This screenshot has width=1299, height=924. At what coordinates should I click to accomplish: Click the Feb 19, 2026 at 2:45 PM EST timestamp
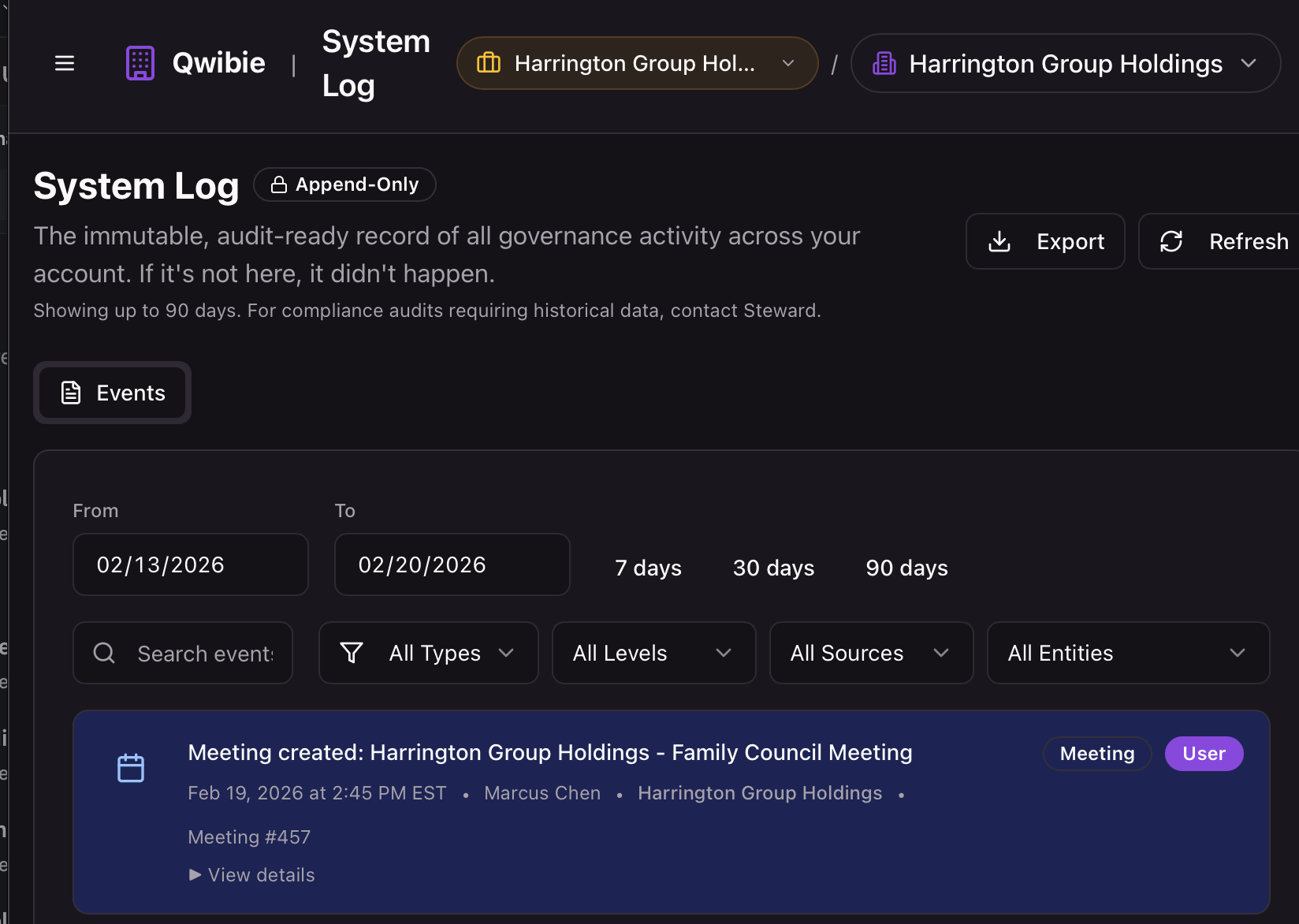click(317, 793)
